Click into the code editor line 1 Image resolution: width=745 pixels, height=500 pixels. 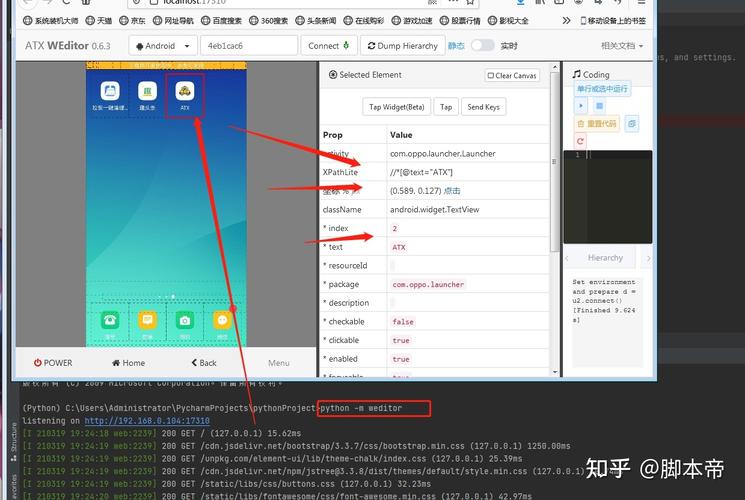click(618, 155)
